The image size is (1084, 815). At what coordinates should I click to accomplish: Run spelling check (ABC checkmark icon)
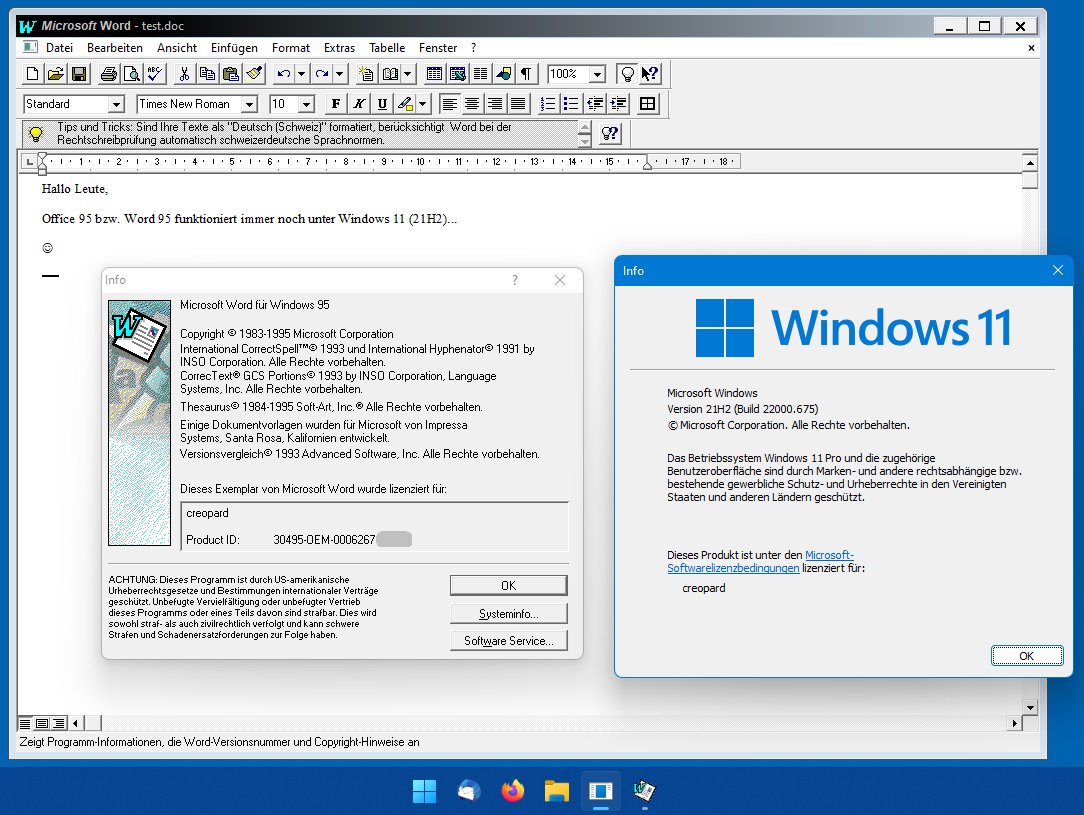[x=154, y=74]
